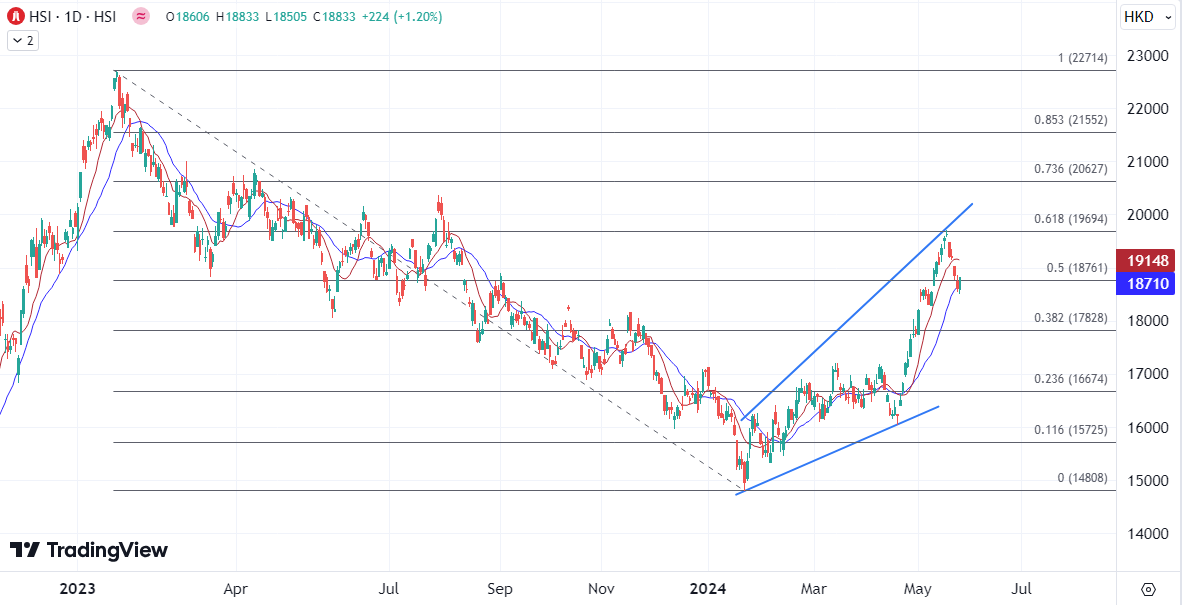Viewport: 1182px width, 605px height.
Task: Click the Sep label on time axis
Action: pyautogui.click(x=499, y=588)
